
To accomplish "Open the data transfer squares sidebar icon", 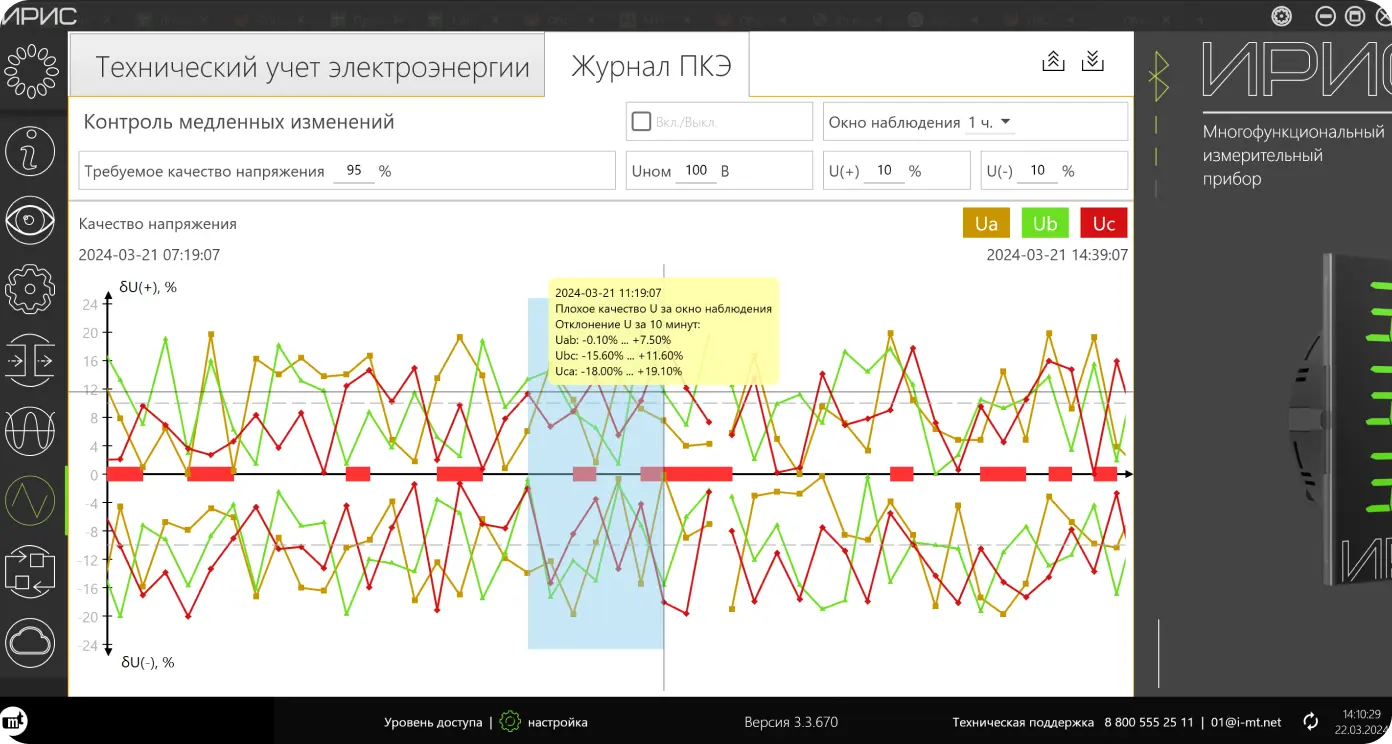I will (x=30, y=572).
